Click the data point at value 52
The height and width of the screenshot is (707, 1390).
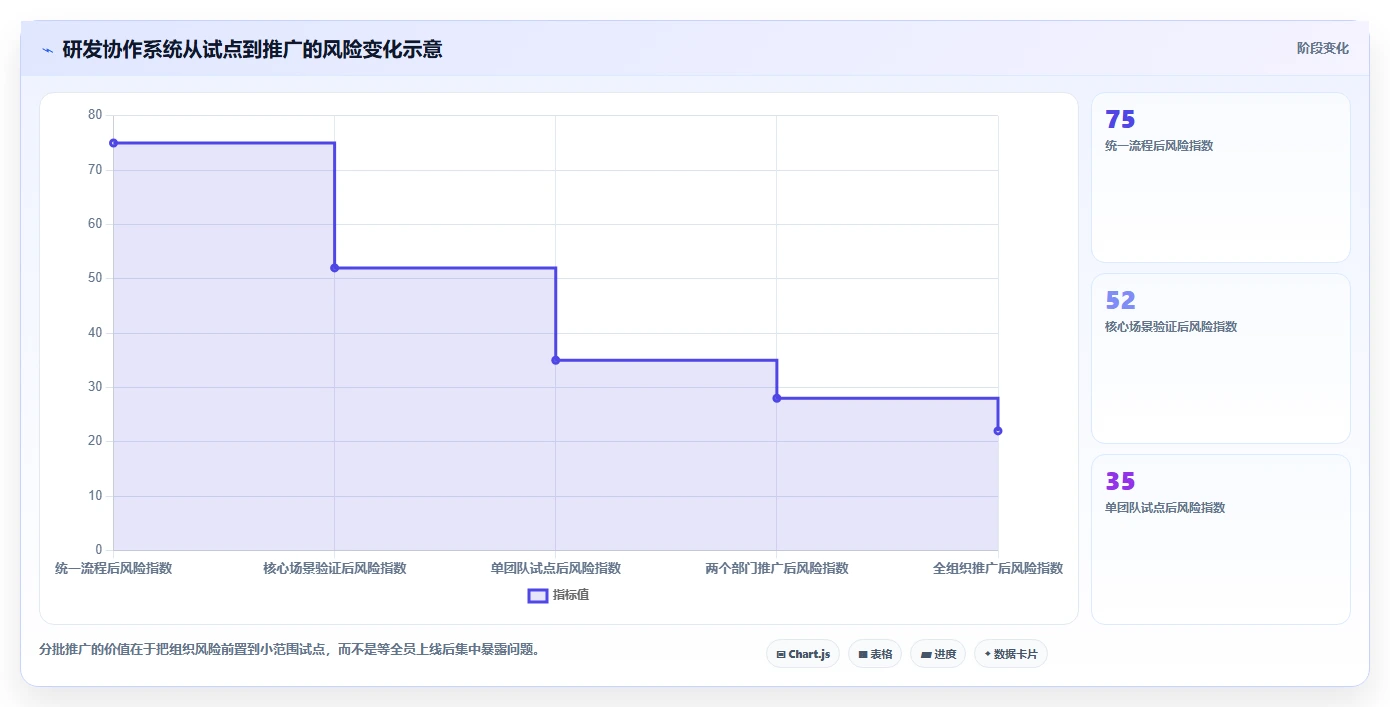(x=335, y=268)
